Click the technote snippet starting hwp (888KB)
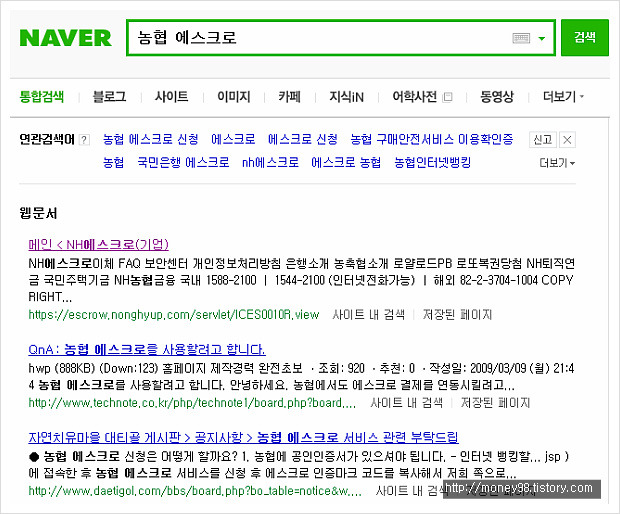This screenshot has height=514, width=620. tap(301, 377)
